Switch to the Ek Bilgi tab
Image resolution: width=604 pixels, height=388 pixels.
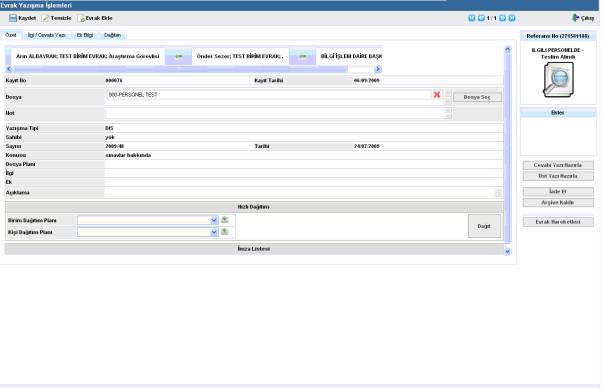point(85,35)
